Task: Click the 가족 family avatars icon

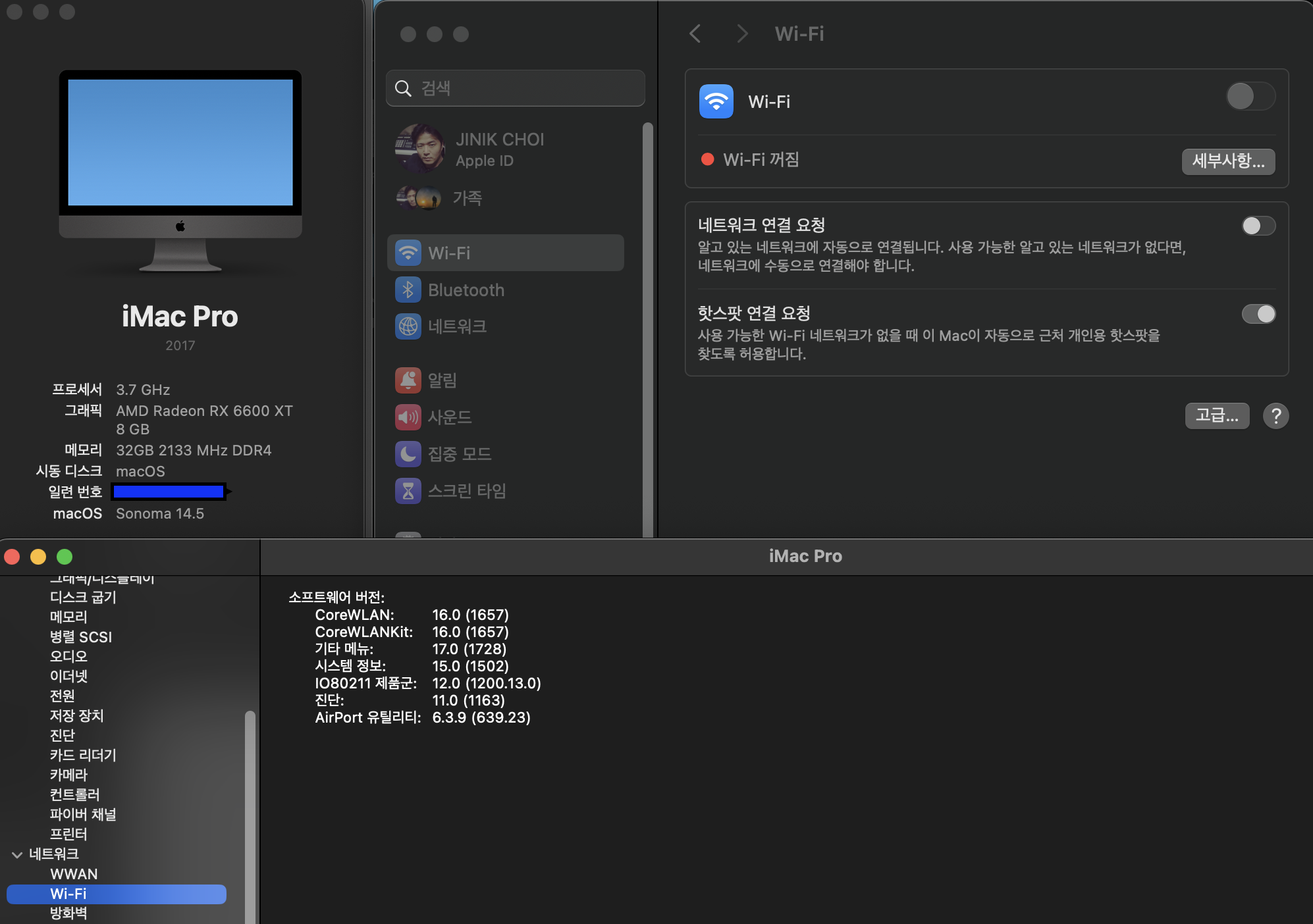Action: [x=419, y=197]
